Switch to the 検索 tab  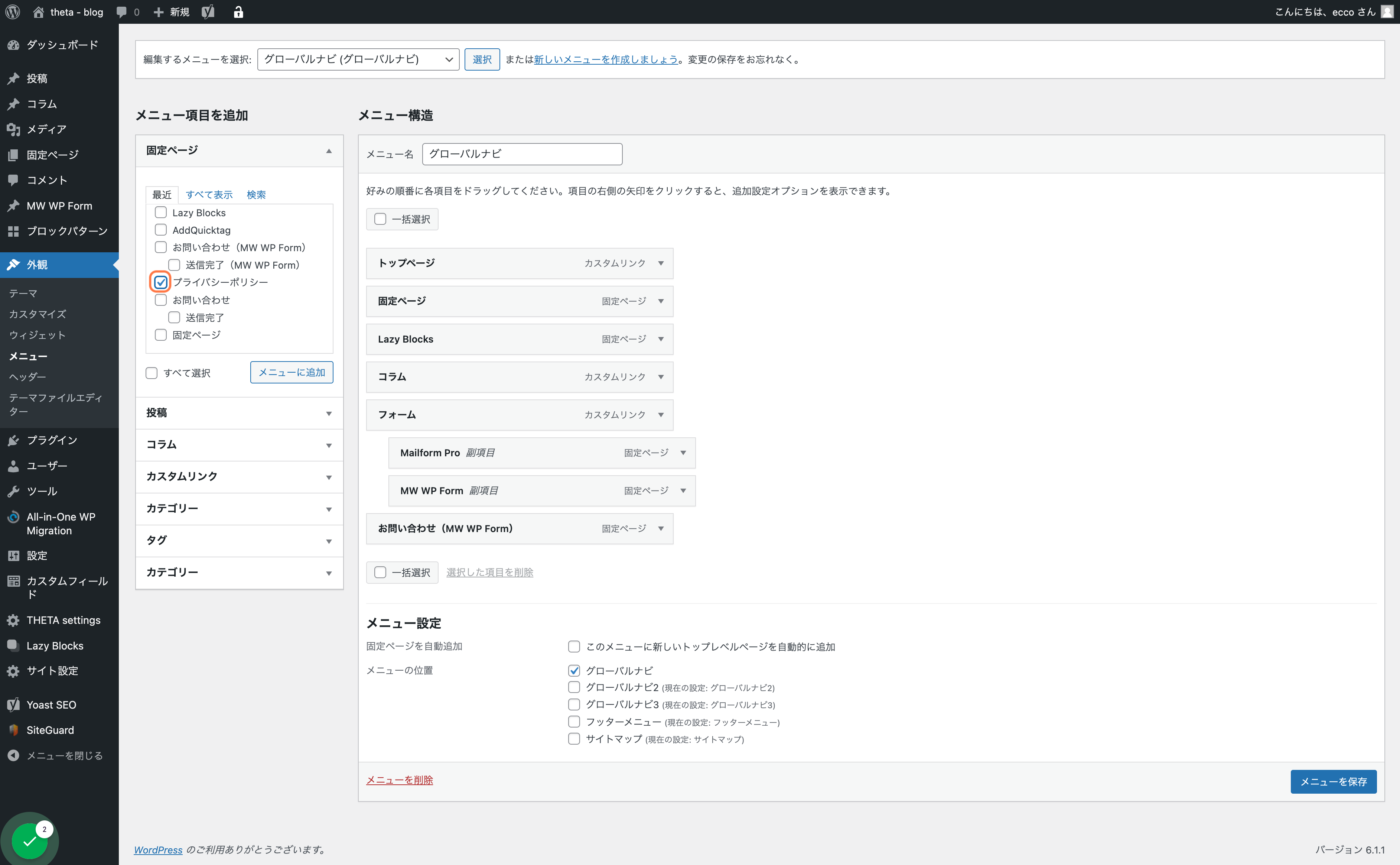tap(256, 194)
